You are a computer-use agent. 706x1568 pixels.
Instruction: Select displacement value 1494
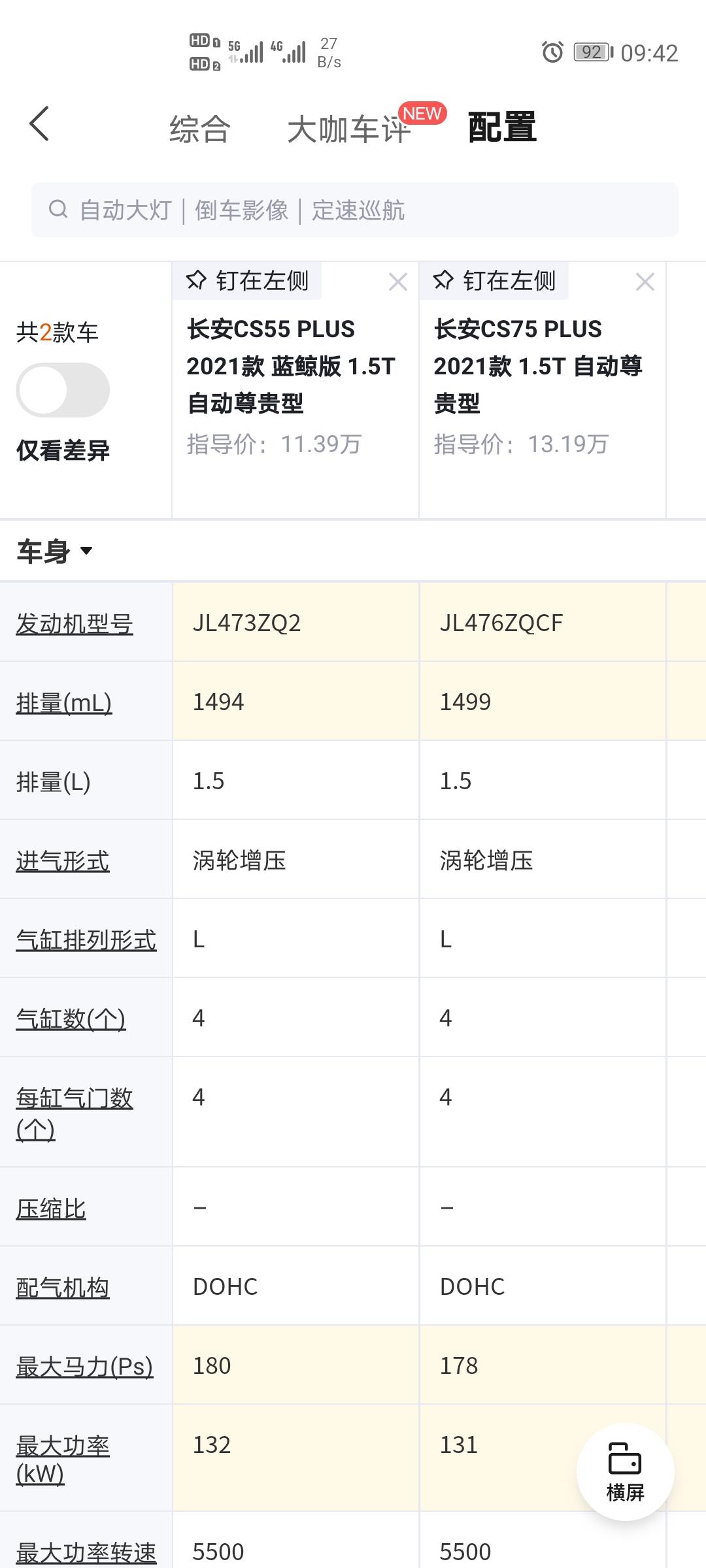click(218, 702)
